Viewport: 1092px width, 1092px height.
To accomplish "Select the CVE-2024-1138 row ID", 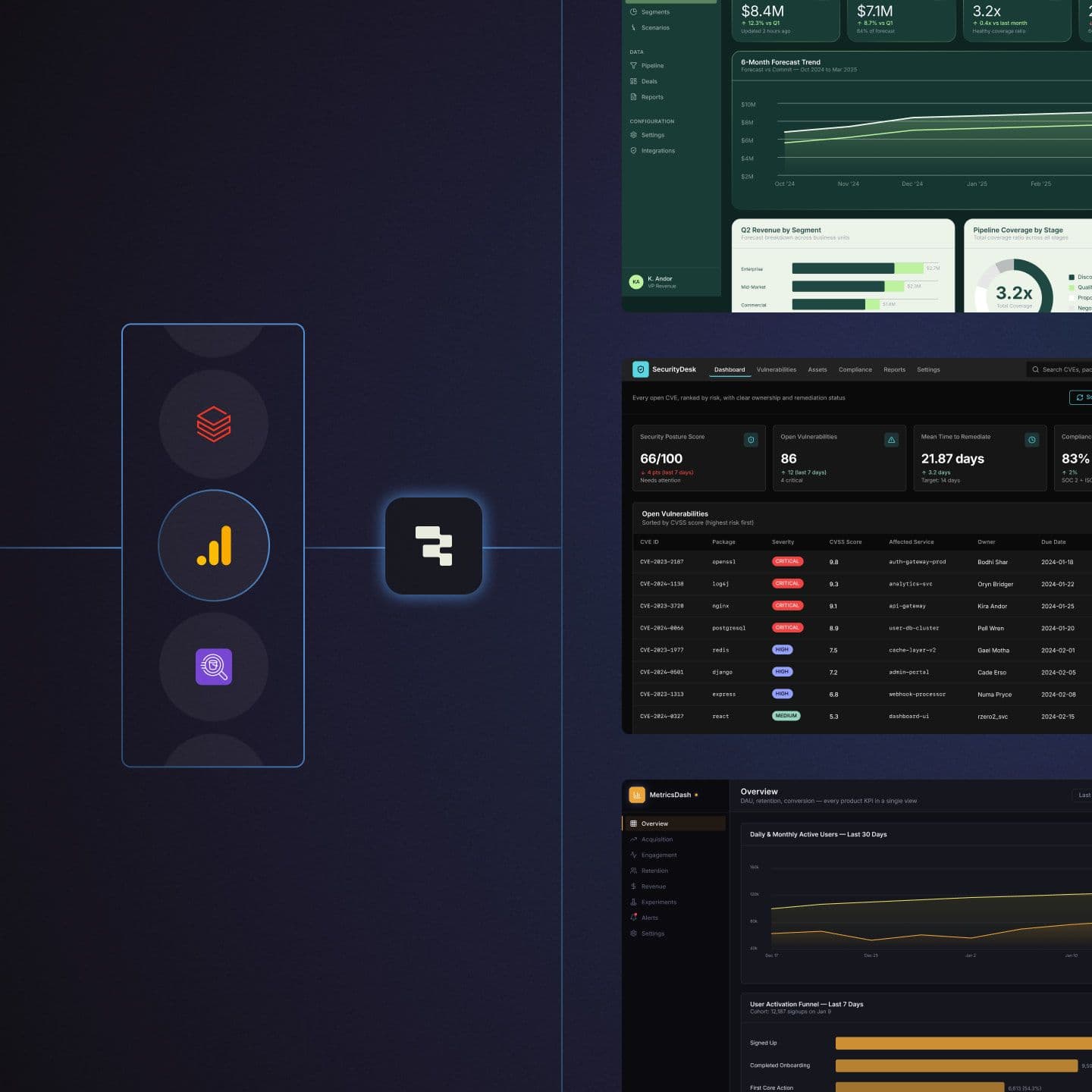I will tap(662, 584).
